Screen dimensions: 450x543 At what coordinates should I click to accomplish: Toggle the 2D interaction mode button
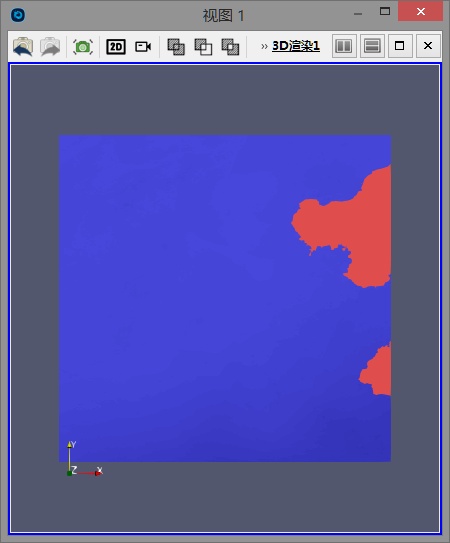pos(116,46)
